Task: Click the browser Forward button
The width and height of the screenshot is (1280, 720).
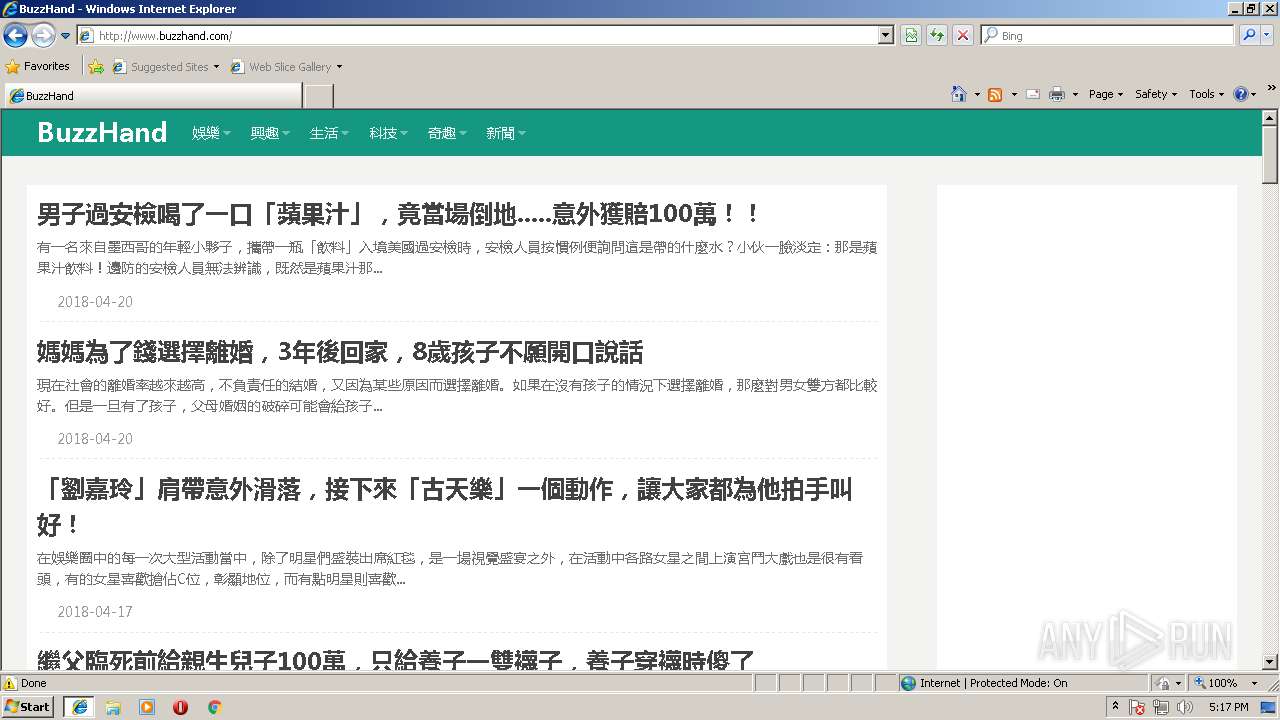Action: pyautogui.click(x=43, y=36)
